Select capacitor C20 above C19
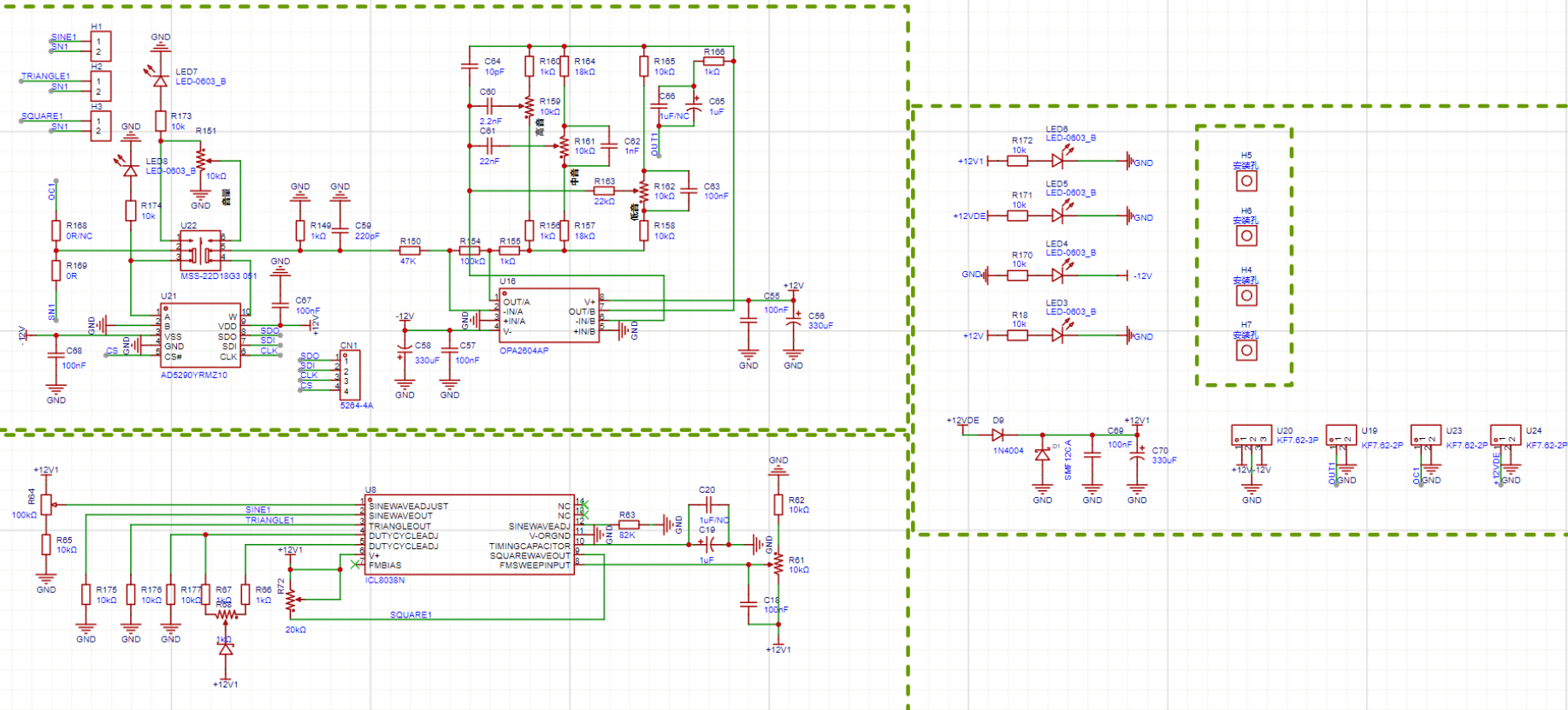The width and height of the screenshot is (1568, 710). [x=708, y=505]
